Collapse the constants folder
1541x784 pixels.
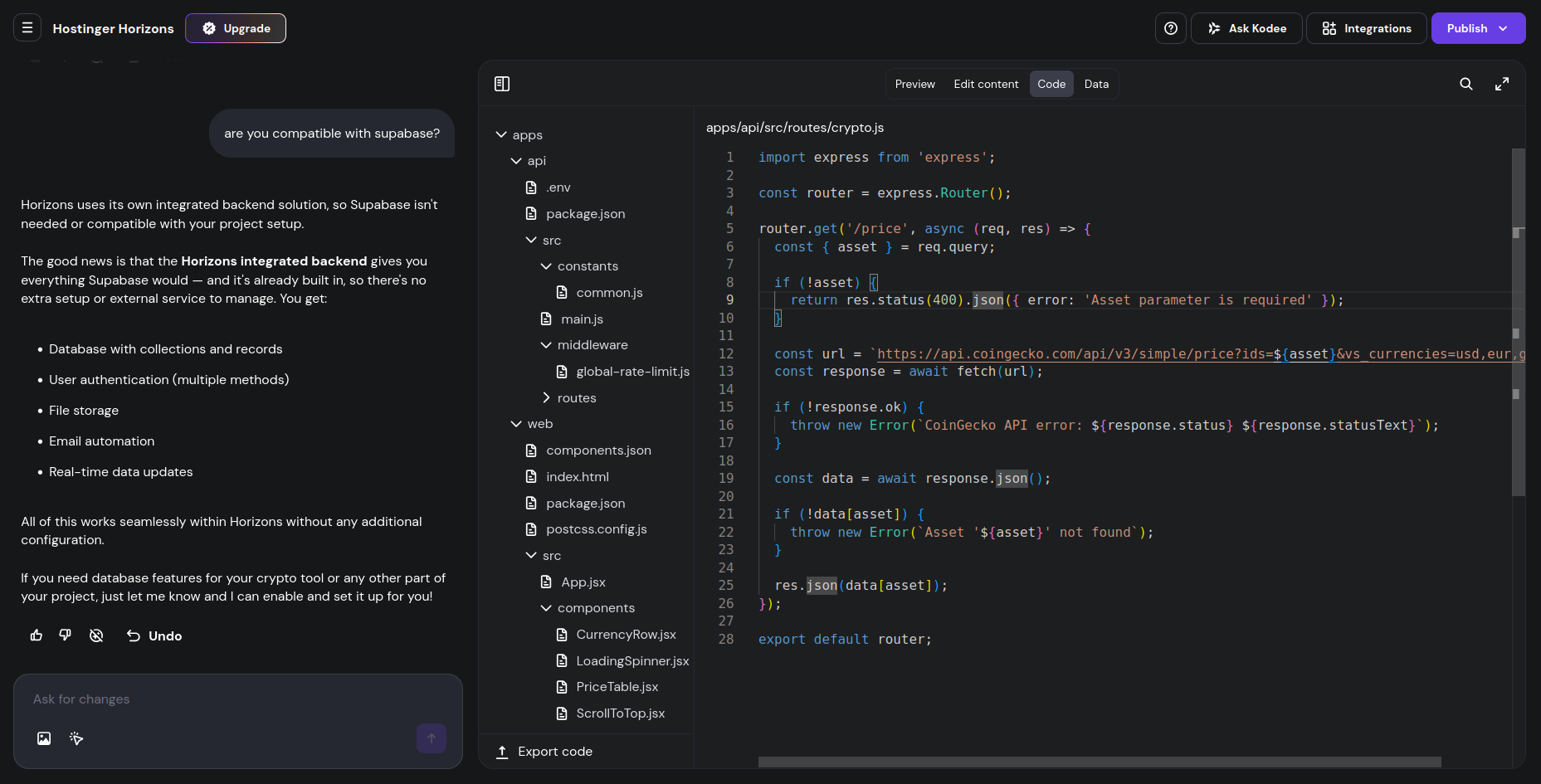click(579, 266)
